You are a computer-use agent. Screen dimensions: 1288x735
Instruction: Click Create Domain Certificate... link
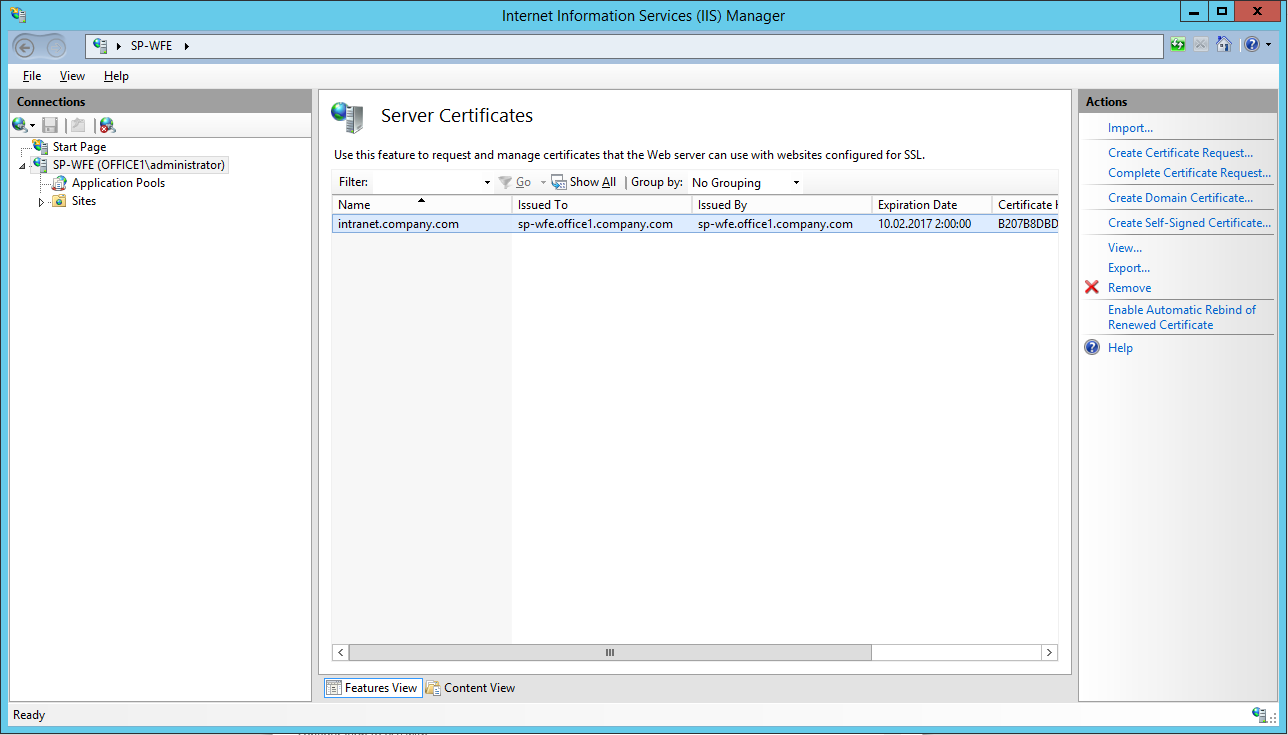click(x=1180, y=198)
